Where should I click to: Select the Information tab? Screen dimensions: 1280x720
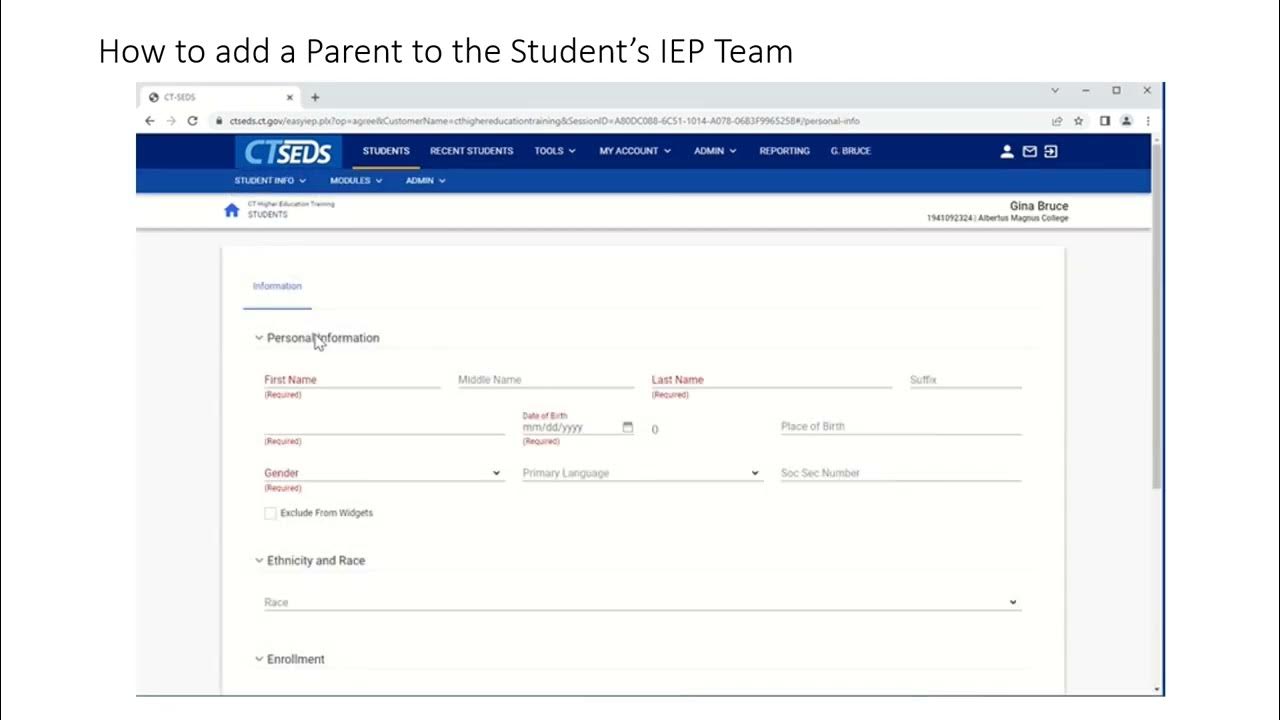coord(277,286)
